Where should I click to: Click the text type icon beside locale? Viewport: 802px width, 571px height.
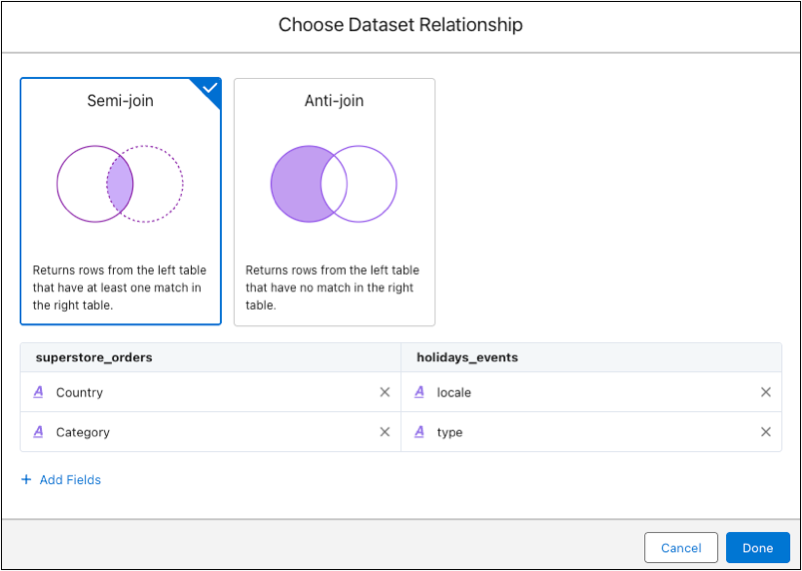coord(419,392)
